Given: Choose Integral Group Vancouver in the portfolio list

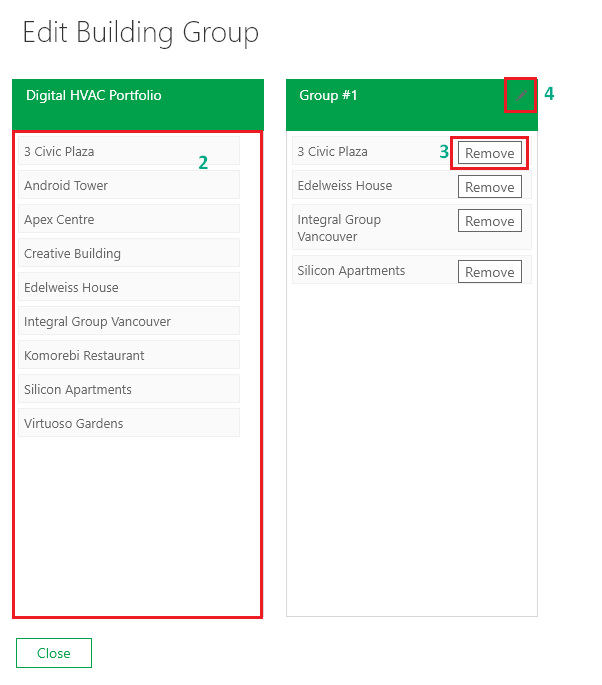Looking at the screenshot, I should (x=129, y=321).
